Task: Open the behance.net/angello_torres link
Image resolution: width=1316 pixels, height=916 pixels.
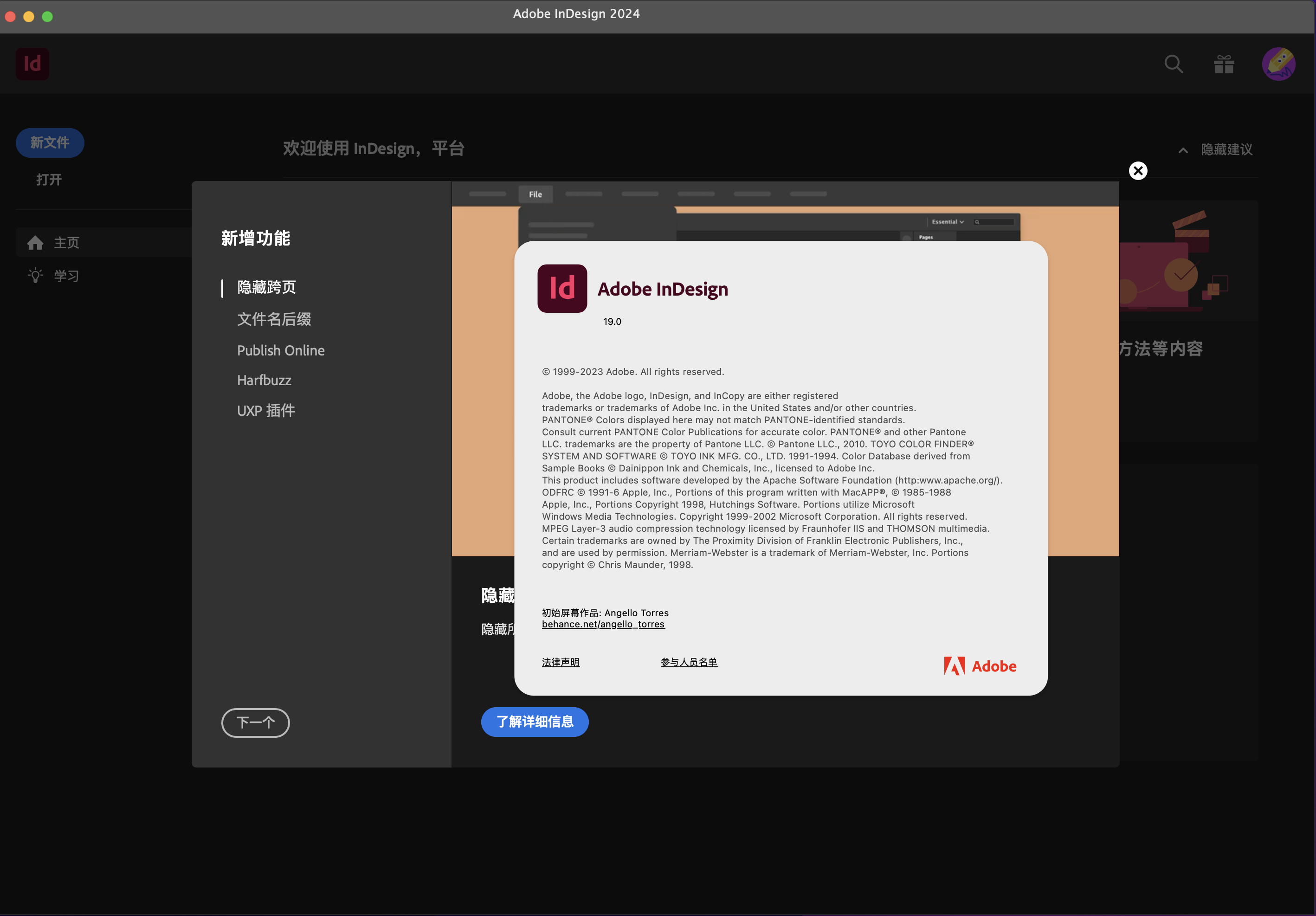Action: tap(603, 624)
